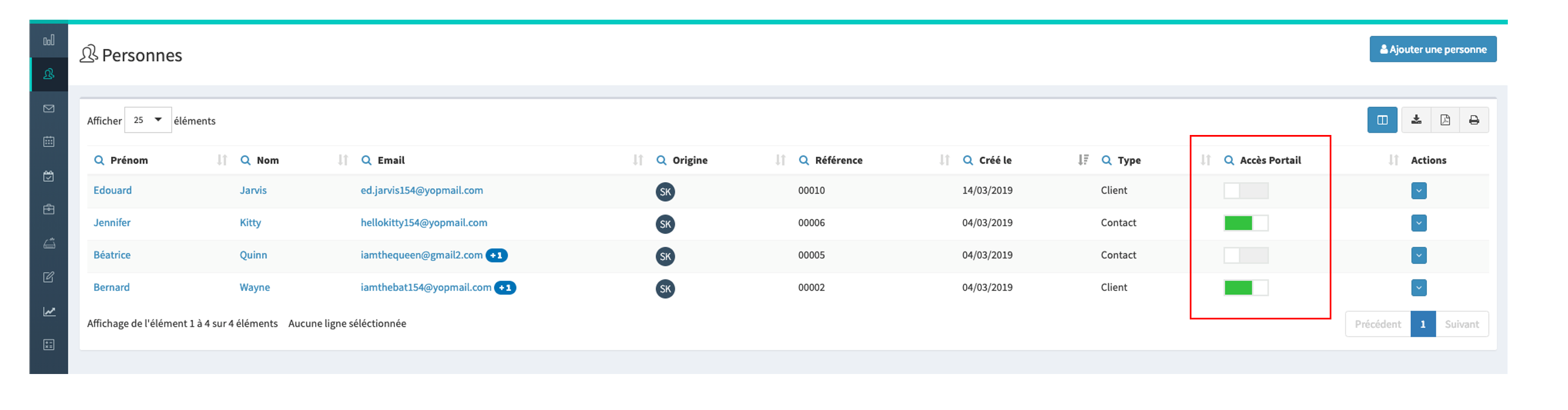Click email ed.jarvis154@yopmail.com

422,190
